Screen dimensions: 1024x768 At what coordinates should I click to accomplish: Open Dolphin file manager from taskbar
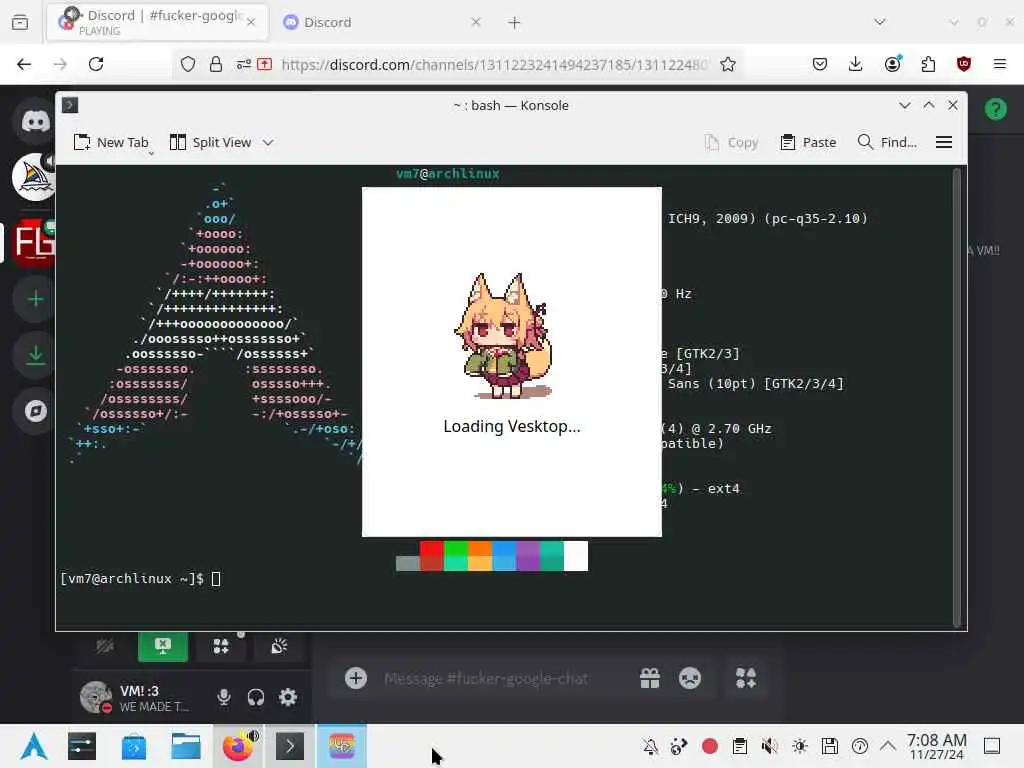tap(185, 746)
